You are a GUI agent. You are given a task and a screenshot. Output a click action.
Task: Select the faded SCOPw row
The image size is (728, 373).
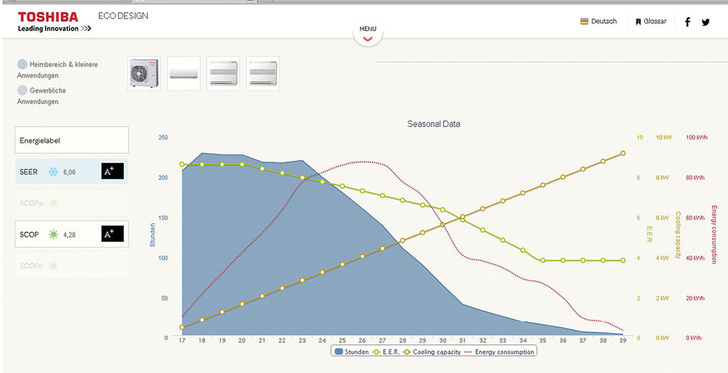(72, 203)
